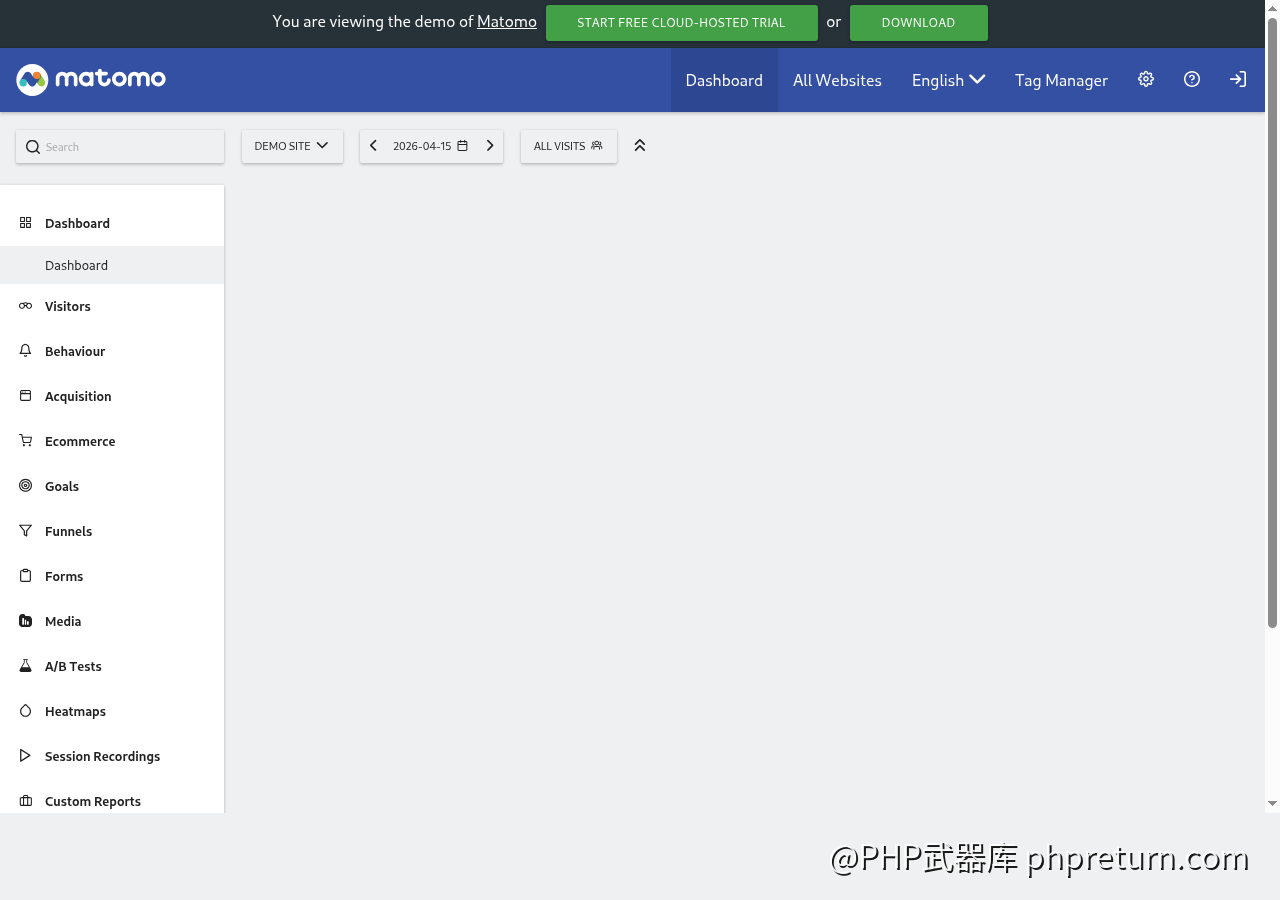The image size is (1280, 900).
Task: Expand the Acquisition menu section
Action: 112,396
